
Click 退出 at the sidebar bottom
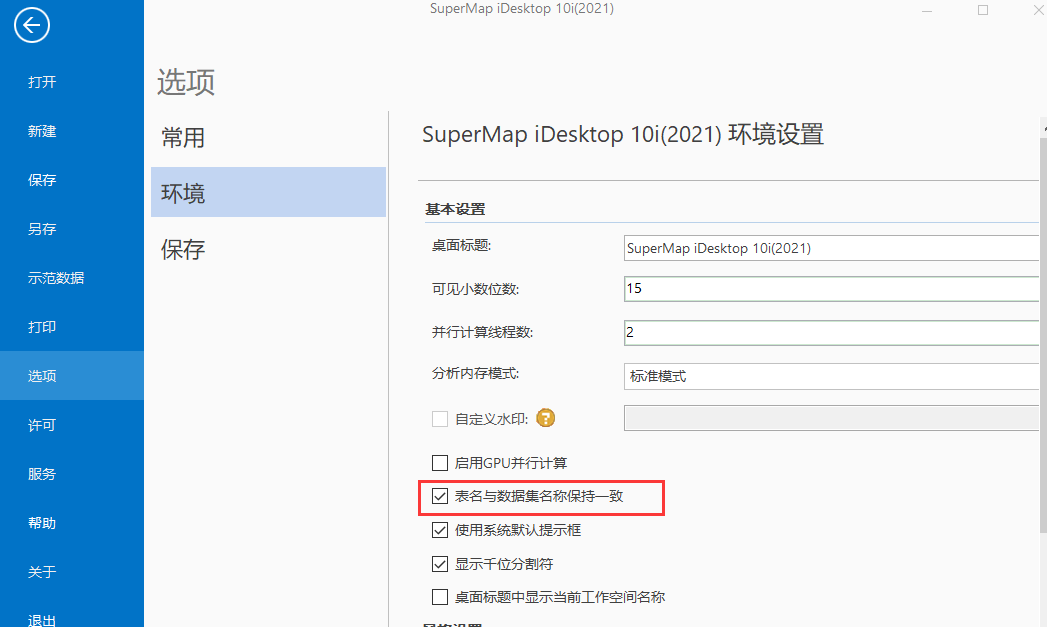[x=42, y=620]
